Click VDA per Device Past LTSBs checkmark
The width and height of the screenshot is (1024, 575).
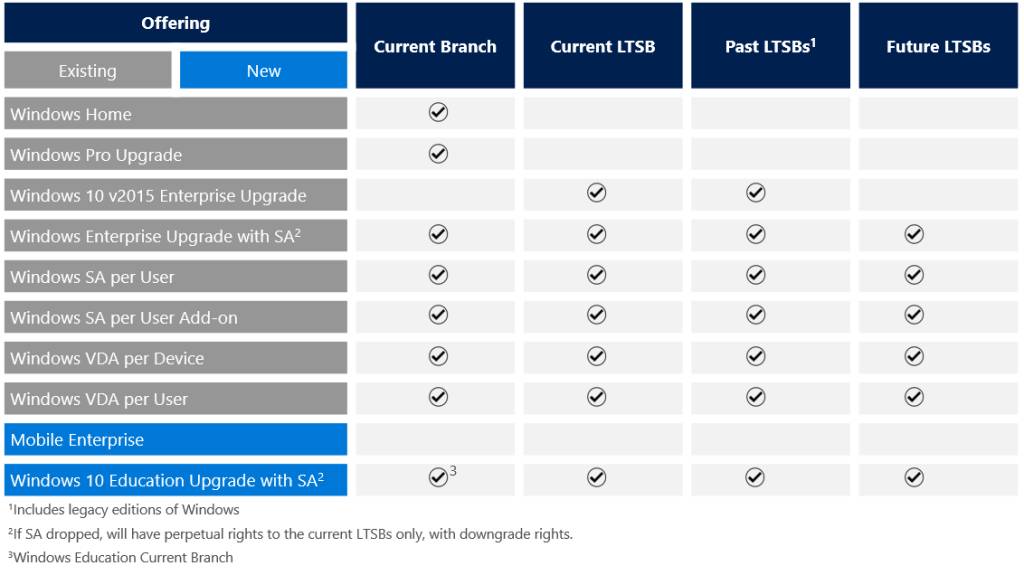click(756, 356)
